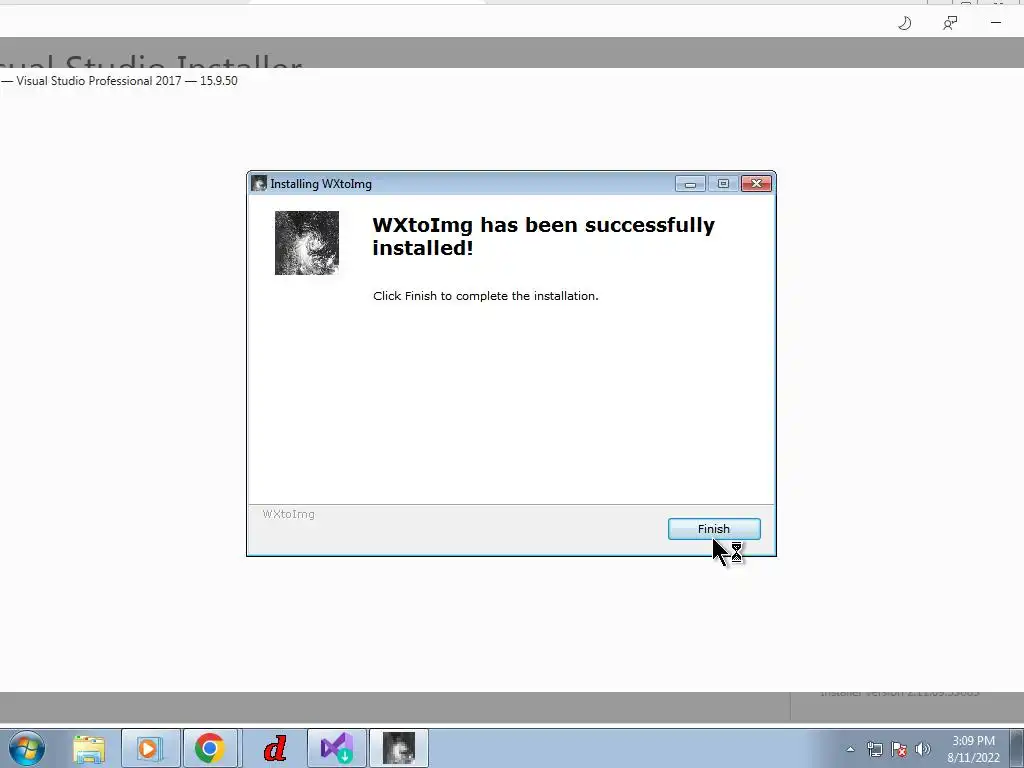The image size is (1024, 768).
Task: Open the network status tray icon
Action: click(874, 749)
